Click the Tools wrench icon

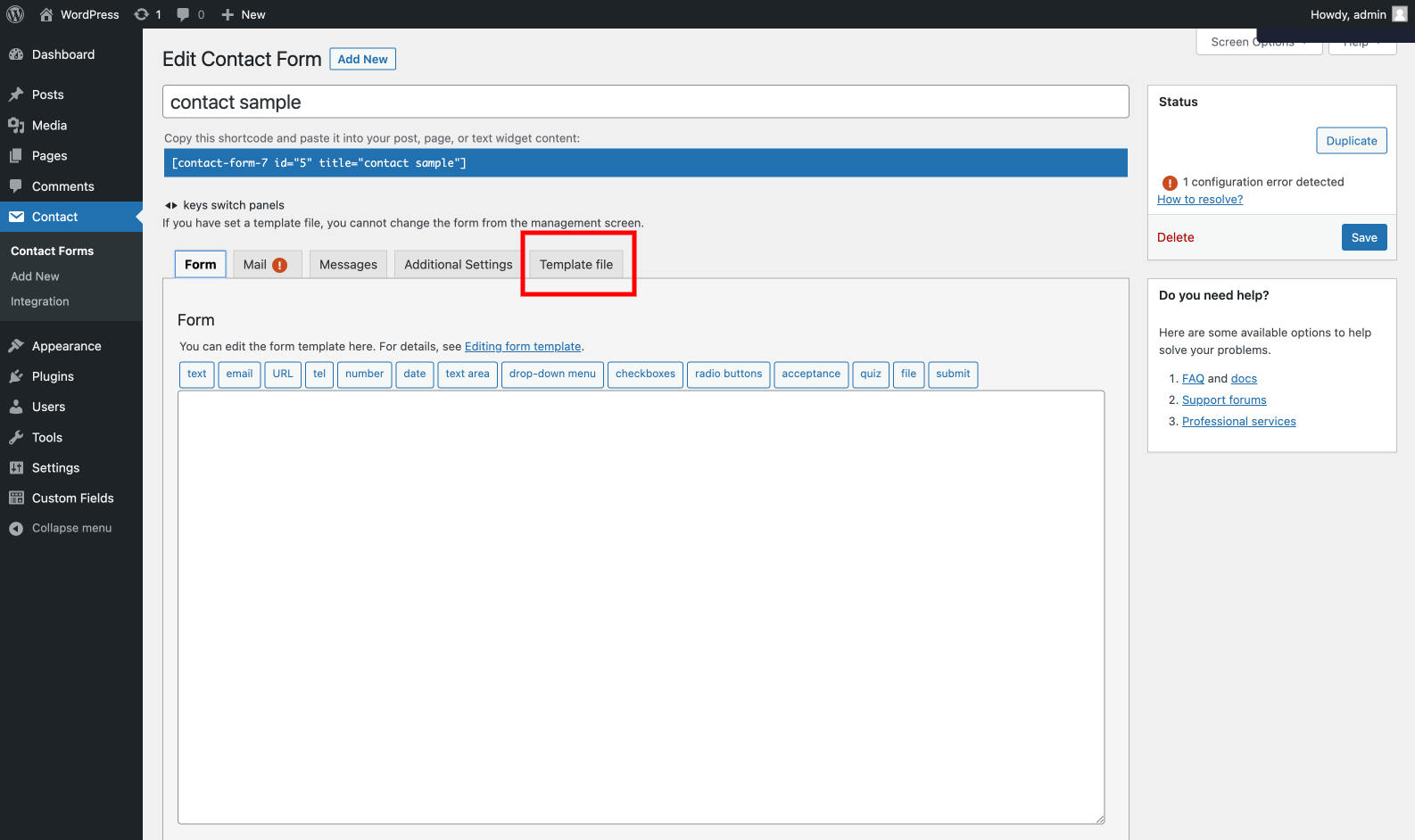tap(16, 438)
